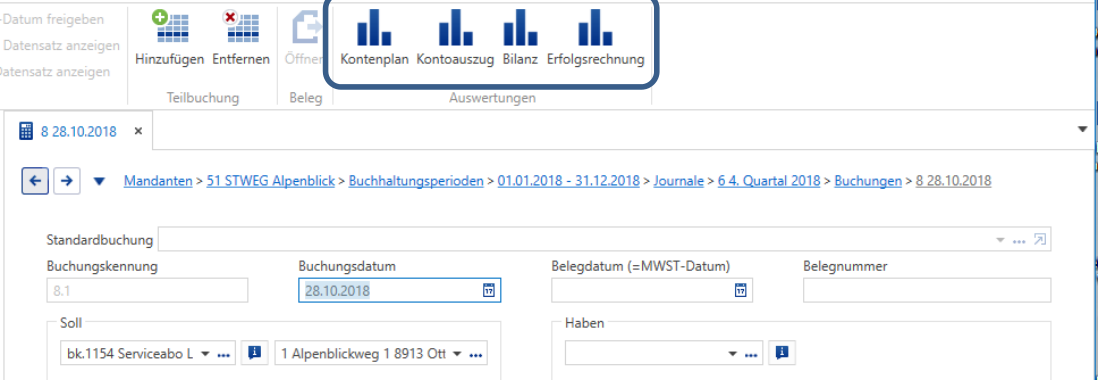Open Haben account info icon

pyautogui.click(x=782, y=354)
